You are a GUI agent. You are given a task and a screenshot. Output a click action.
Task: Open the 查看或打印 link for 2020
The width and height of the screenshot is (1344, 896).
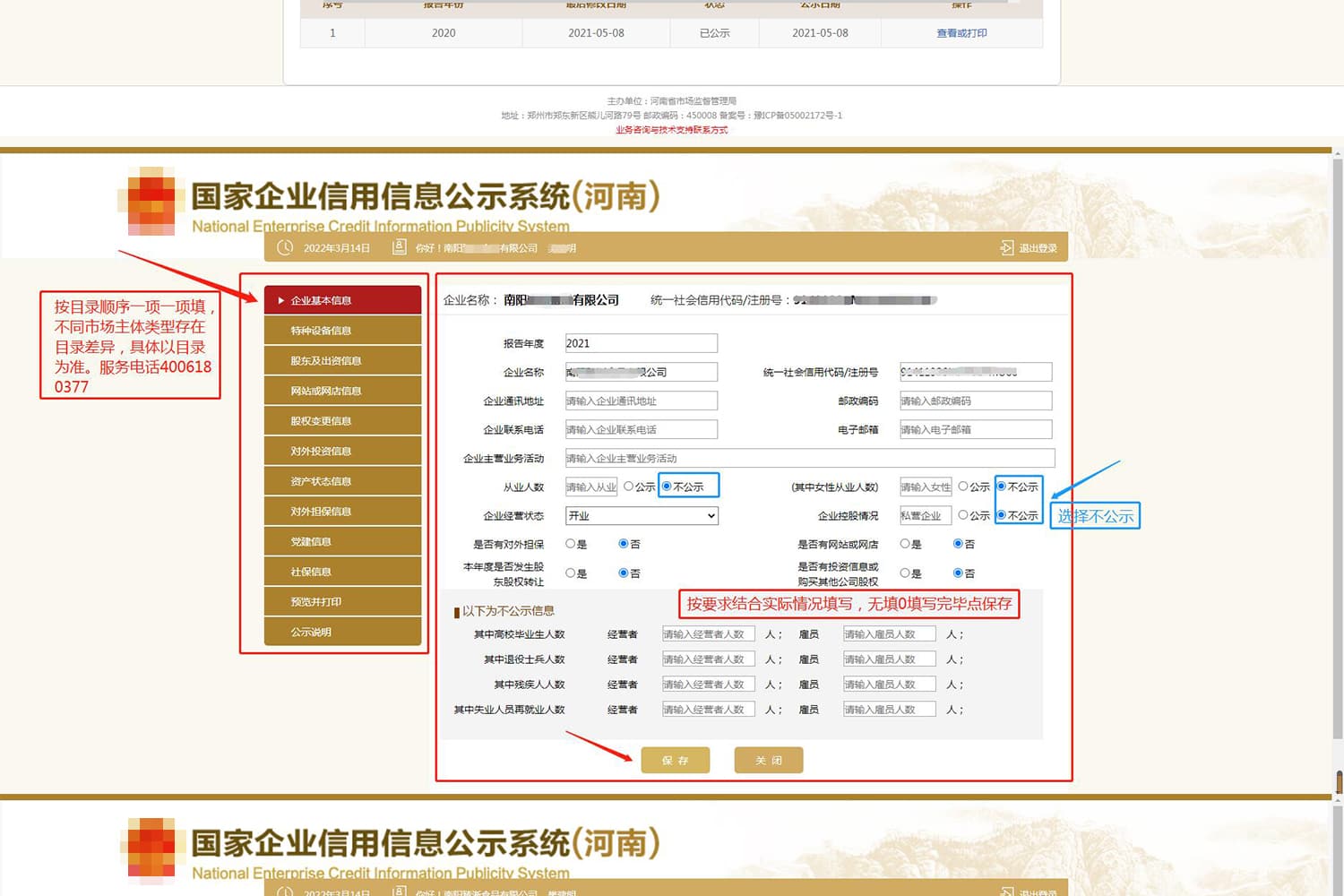[x=961, y=33]
